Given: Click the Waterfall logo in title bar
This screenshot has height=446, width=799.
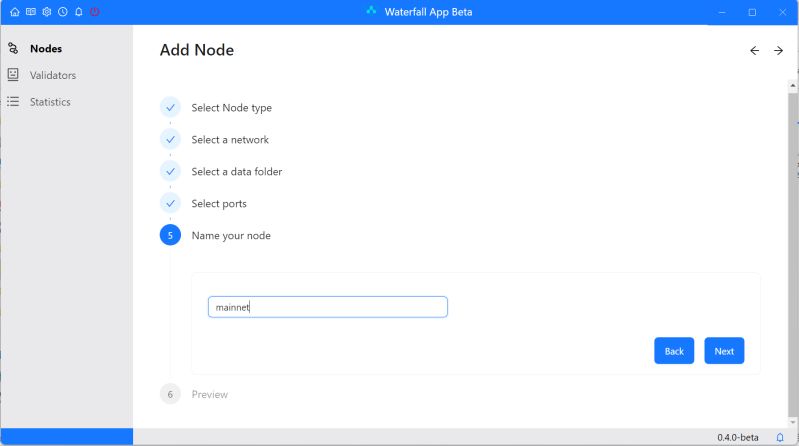Looking at the screenshot, I should click(371, 11).
